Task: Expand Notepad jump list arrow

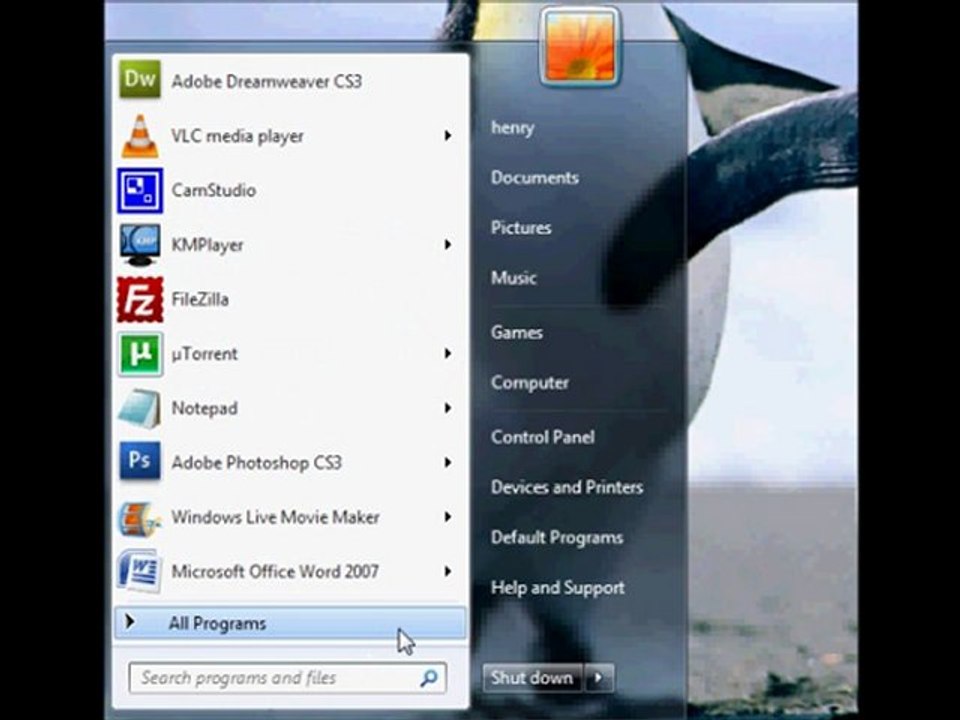Action: pos(448,408)
